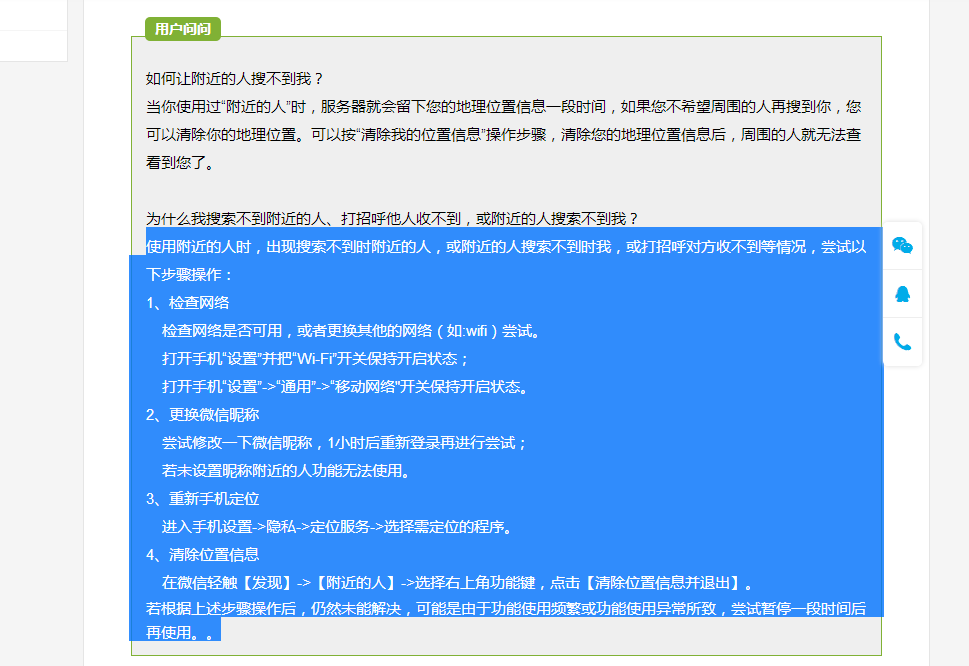This screenshot has width=969, height=666.
Task: Click the line starting 若根据上述步骤操作后
Action: point(506,609)
